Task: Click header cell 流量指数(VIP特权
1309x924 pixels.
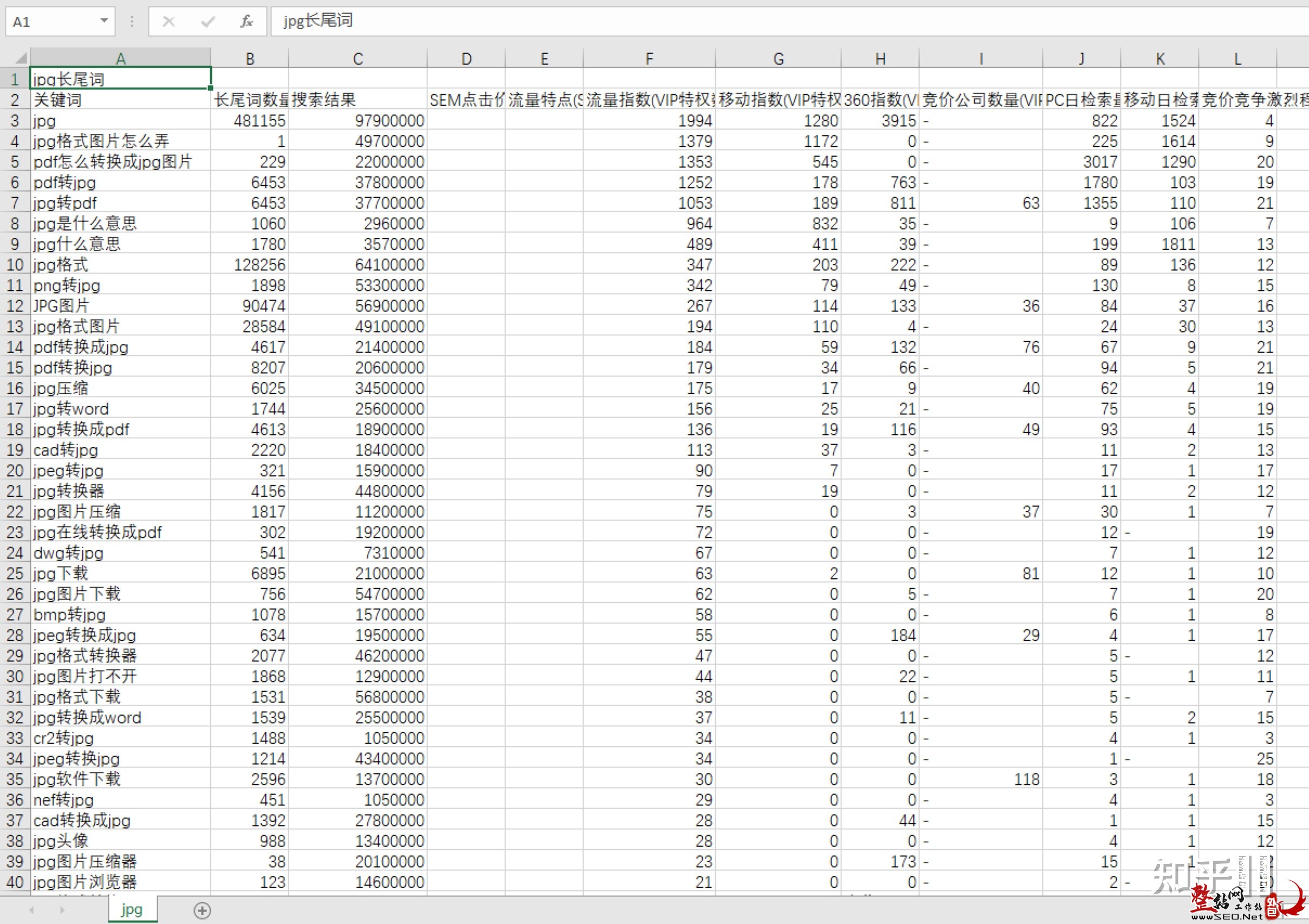Action: coord(650,100)
